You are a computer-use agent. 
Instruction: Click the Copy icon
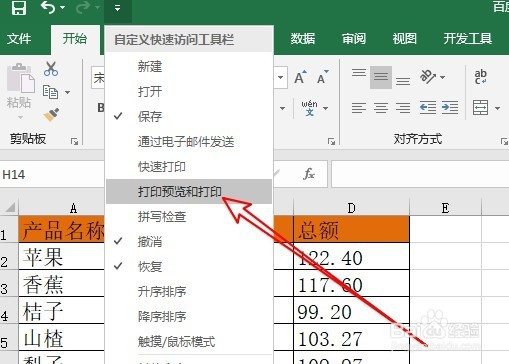pyautogui.click(x=50, y=92)
